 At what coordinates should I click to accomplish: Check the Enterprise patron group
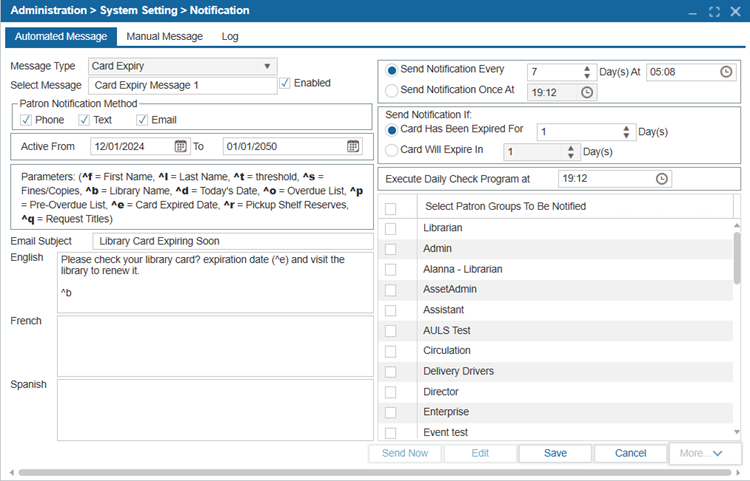[391, 412]
